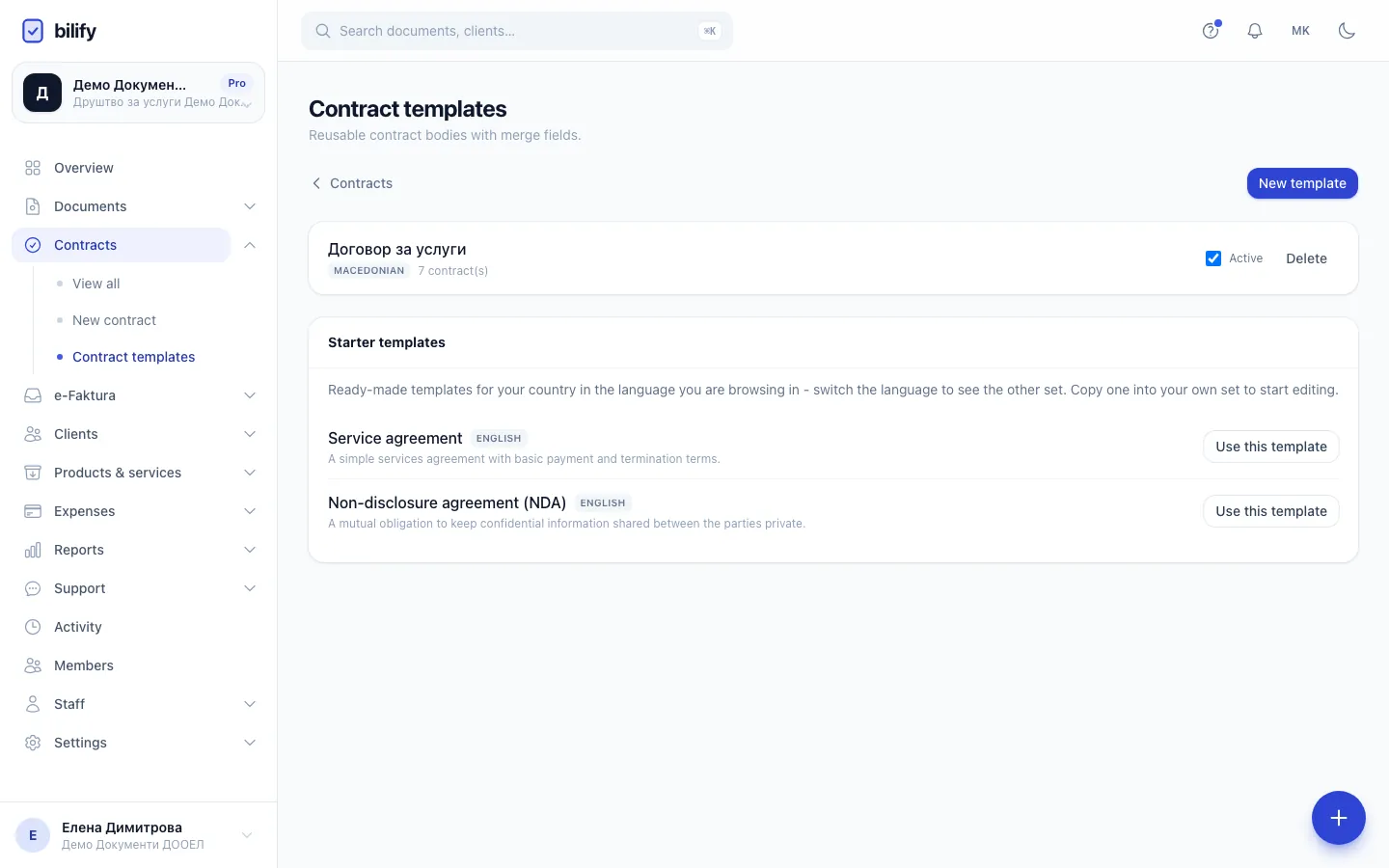Screen dimensions: 1389x868
Task: Select New contract in sidebar
Action: (114, 320)
